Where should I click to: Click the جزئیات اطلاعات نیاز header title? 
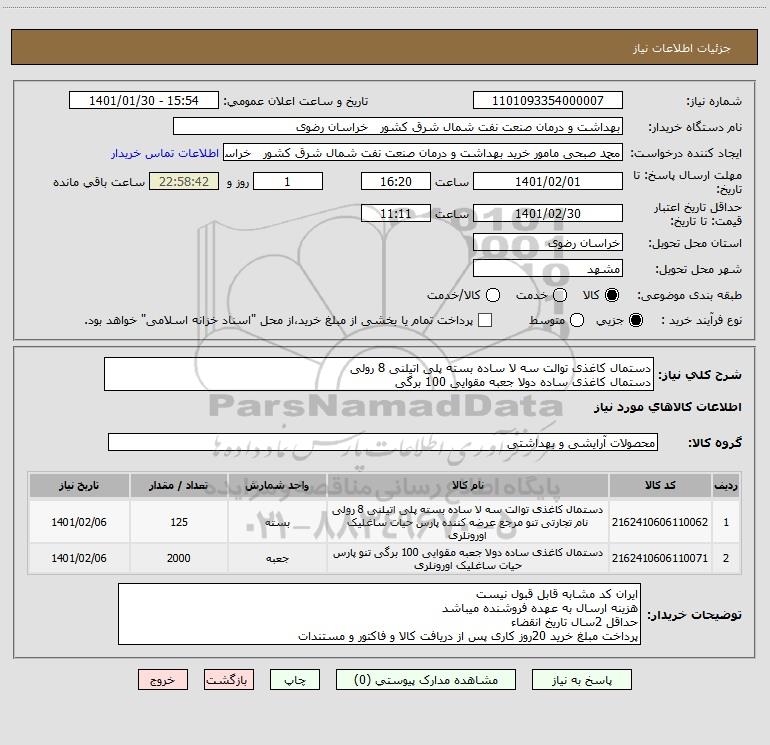pyautogui.click(x=682, y=48)
